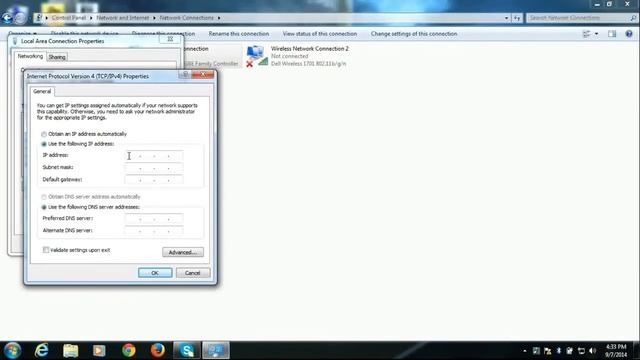Viewport: 640px width, 360px height.
Task: Switch to the Sharing tab
Action: [x=57, y=57]
